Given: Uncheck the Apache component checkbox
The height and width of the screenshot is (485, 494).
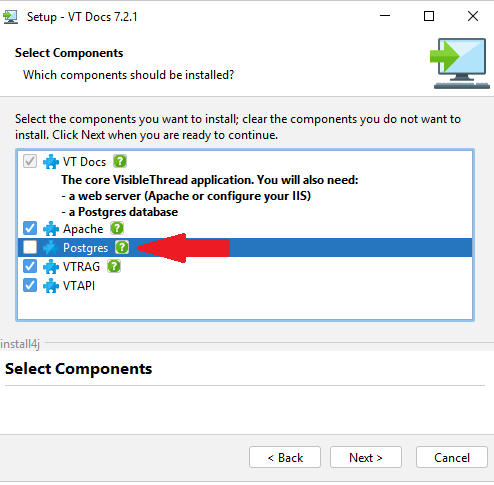Looking at the screenshot, I should (30, 228).
